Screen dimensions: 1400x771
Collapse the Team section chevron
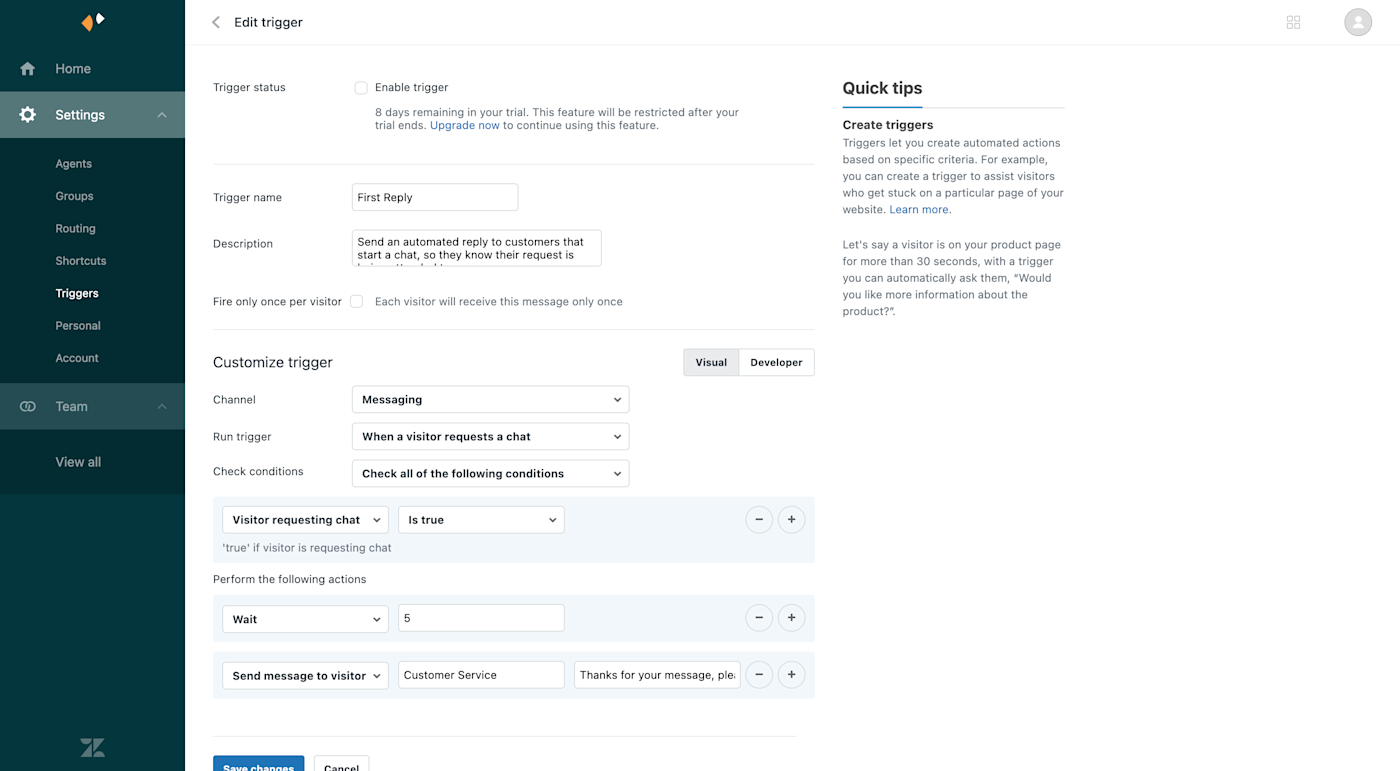[x=162, y=407]
